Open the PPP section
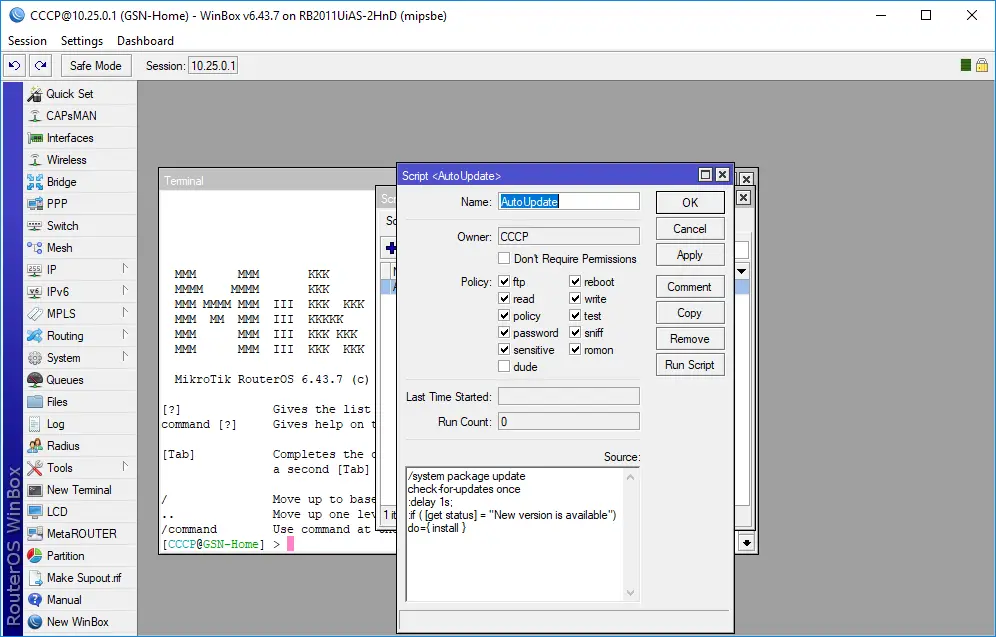996x637 pixels. pyautogui.click(x=80, y=204)
